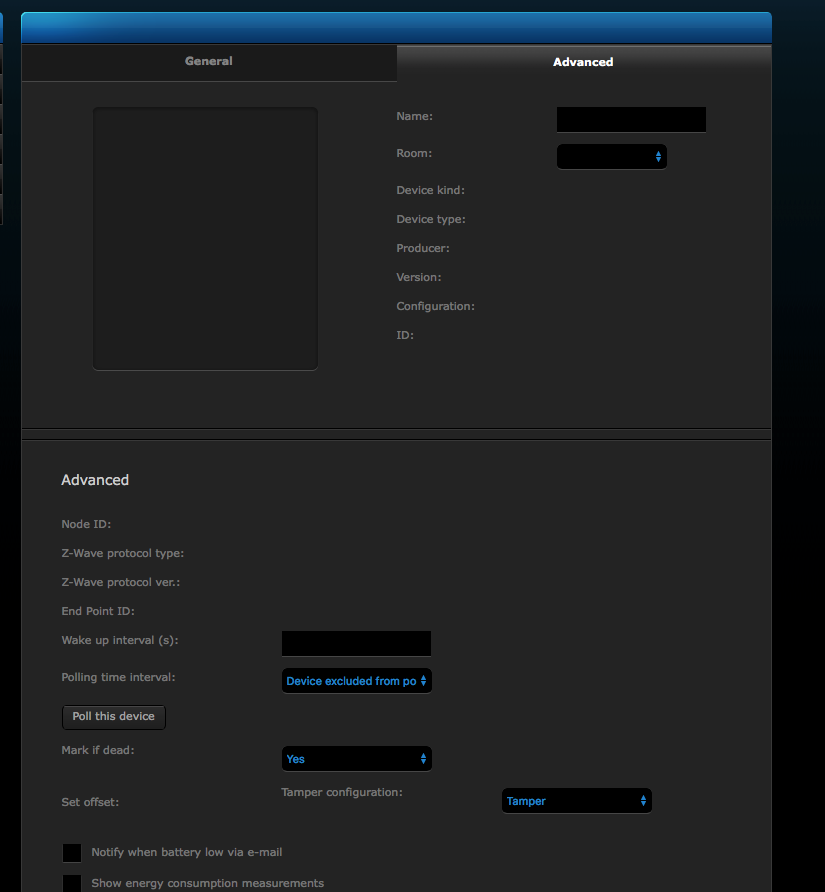
Task: Select the Advanced tab
Action: coord(583,62)
